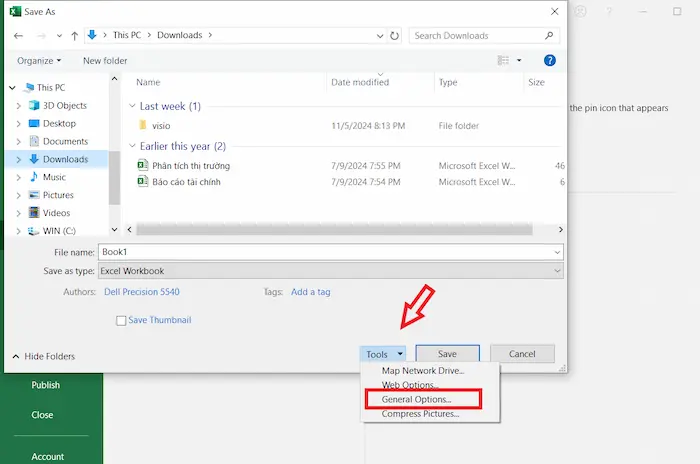The width and height of the screenshot is (700, 464).
Task: Click the Dell Precision 5540 author link
Action: tap(142, 292)
